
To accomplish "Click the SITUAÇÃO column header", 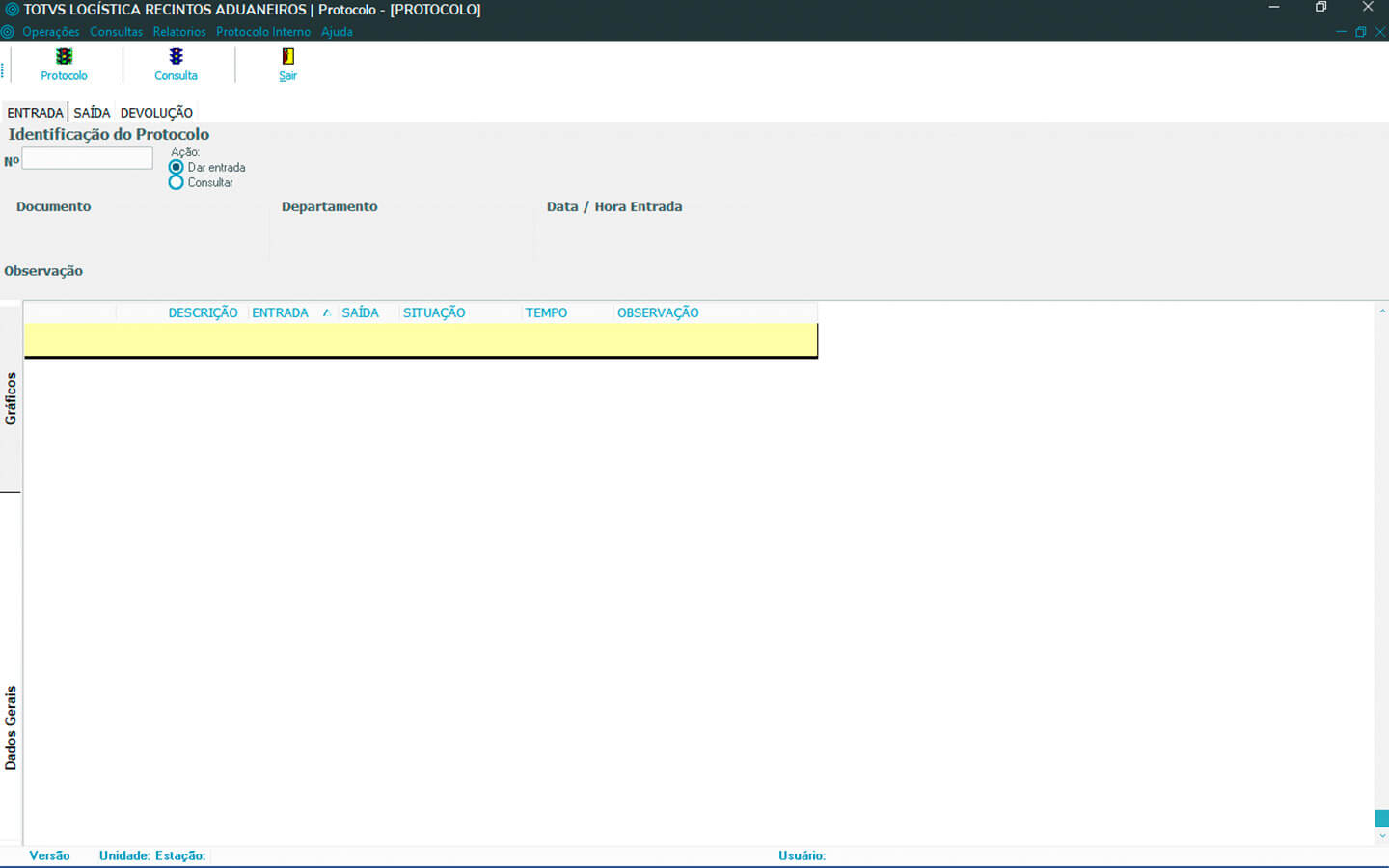I will pos(434,312).
